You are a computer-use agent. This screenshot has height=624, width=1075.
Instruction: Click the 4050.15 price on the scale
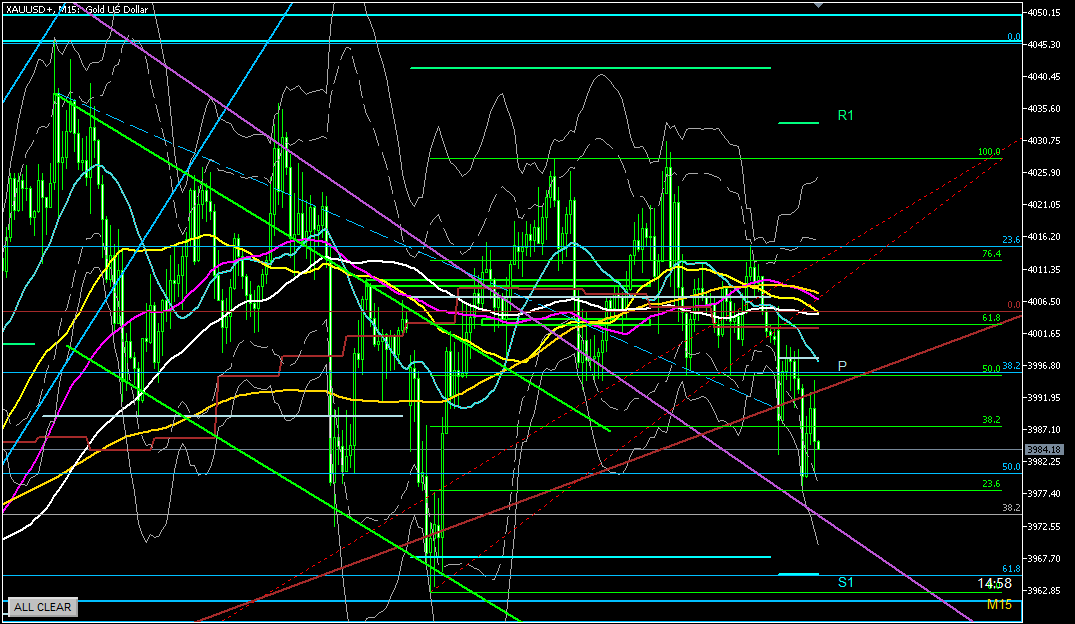point(1045,13)
